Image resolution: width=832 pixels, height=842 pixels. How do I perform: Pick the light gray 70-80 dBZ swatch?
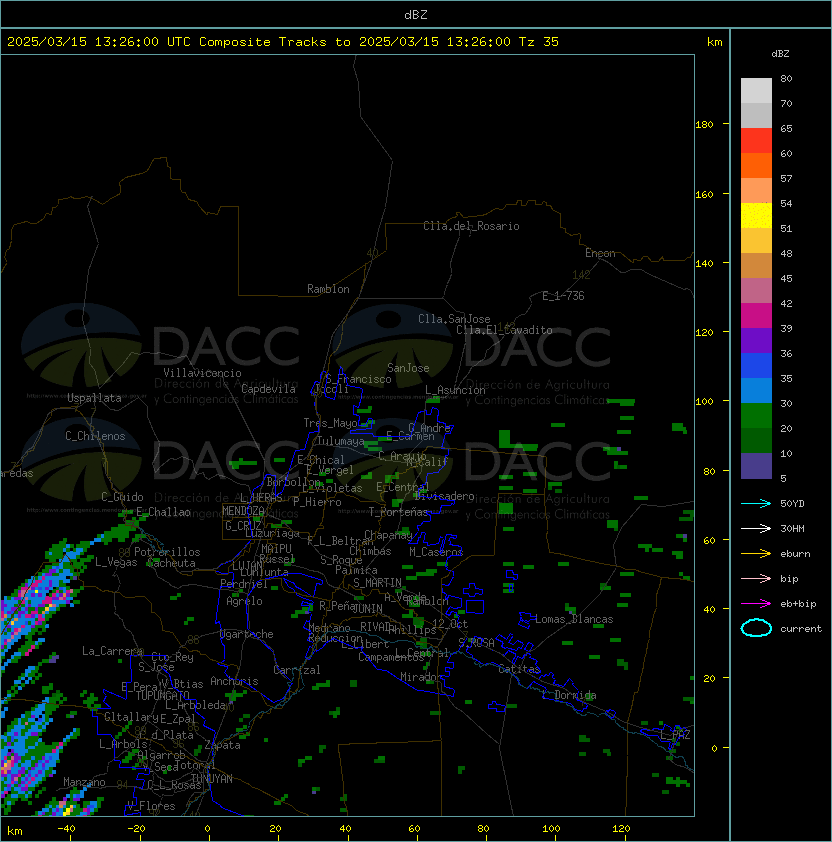pos(756,91)
